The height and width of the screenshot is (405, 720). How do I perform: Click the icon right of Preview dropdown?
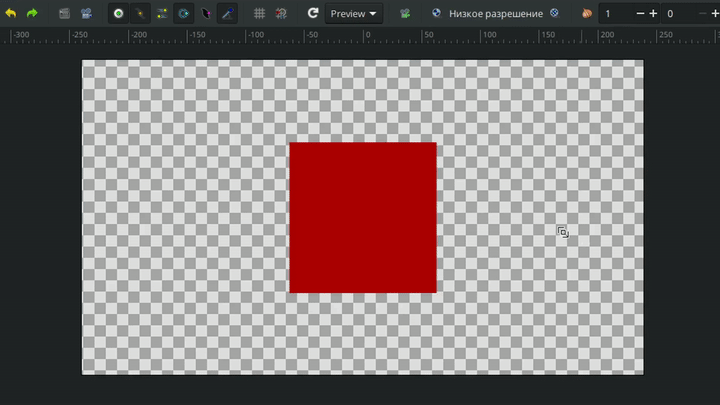tap(405, 14)
